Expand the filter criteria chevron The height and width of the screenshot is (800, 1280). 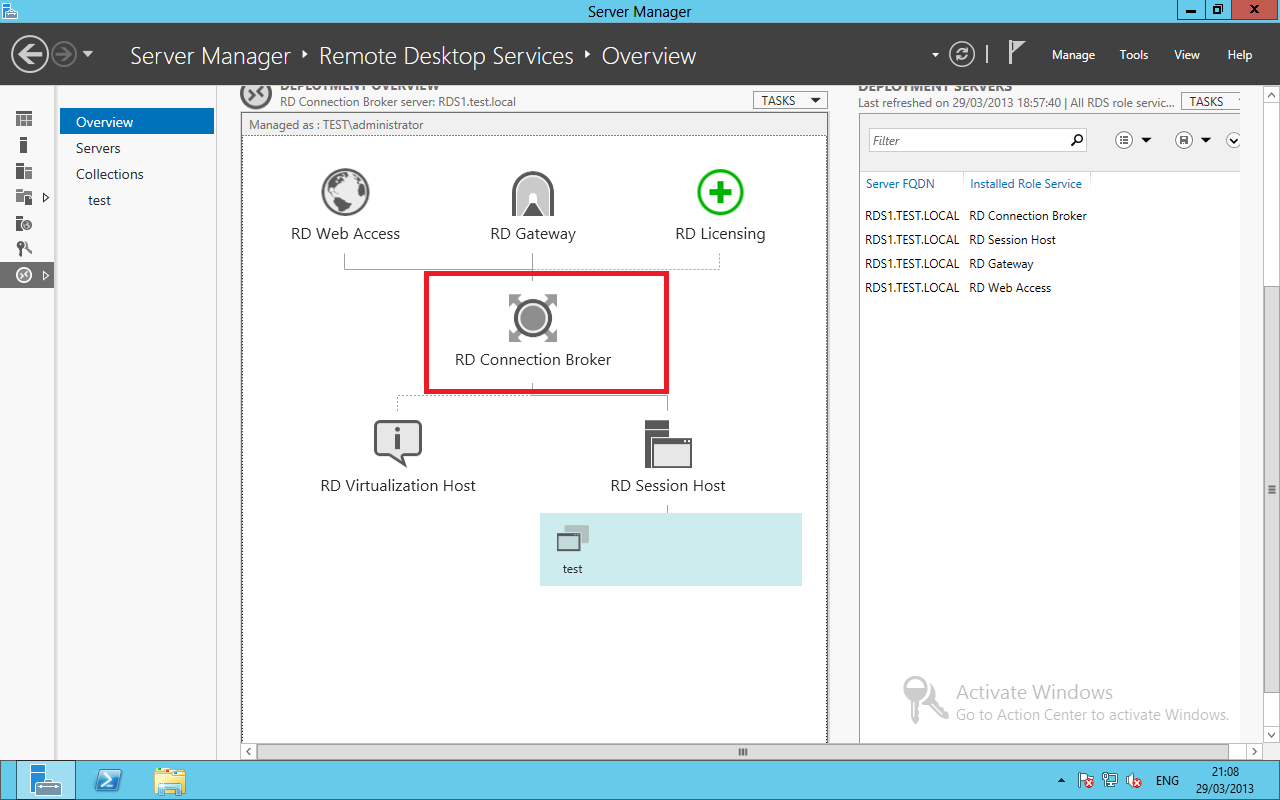1232,140
